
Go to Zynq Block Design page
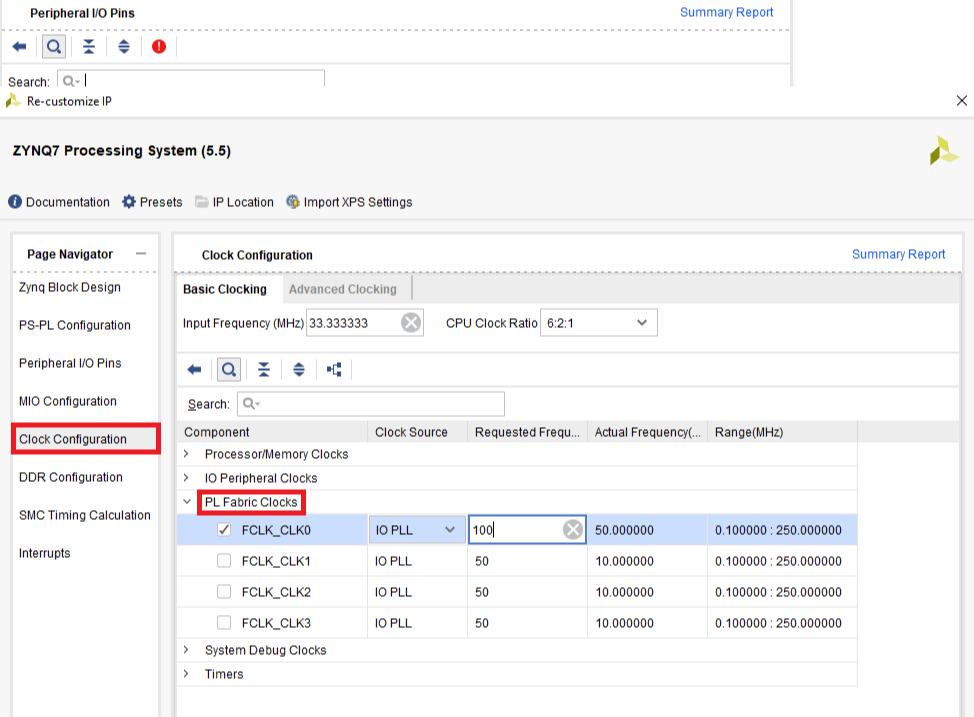pos(70,287)
